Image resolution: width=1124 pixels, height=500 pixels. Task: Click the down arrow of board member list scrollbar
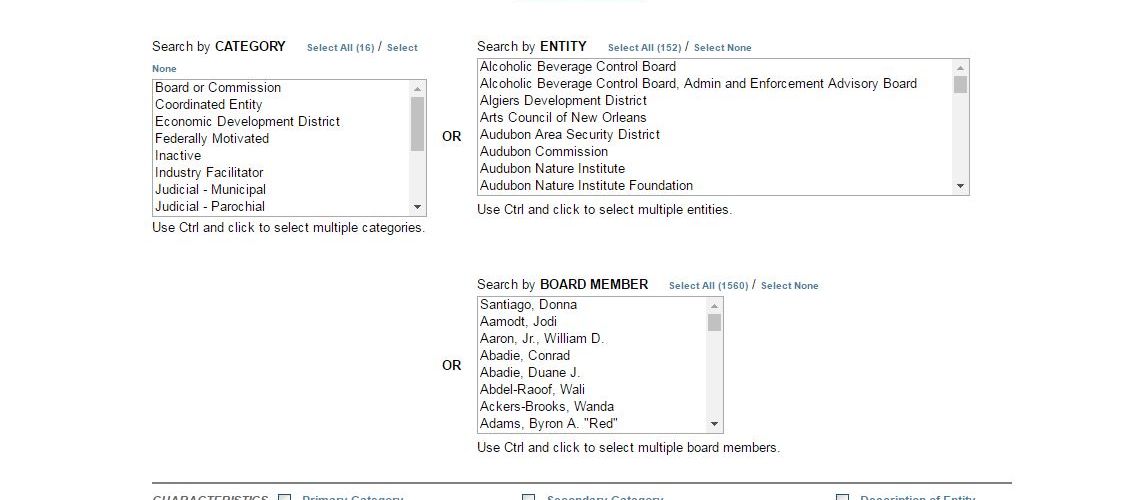pos(714,424)
